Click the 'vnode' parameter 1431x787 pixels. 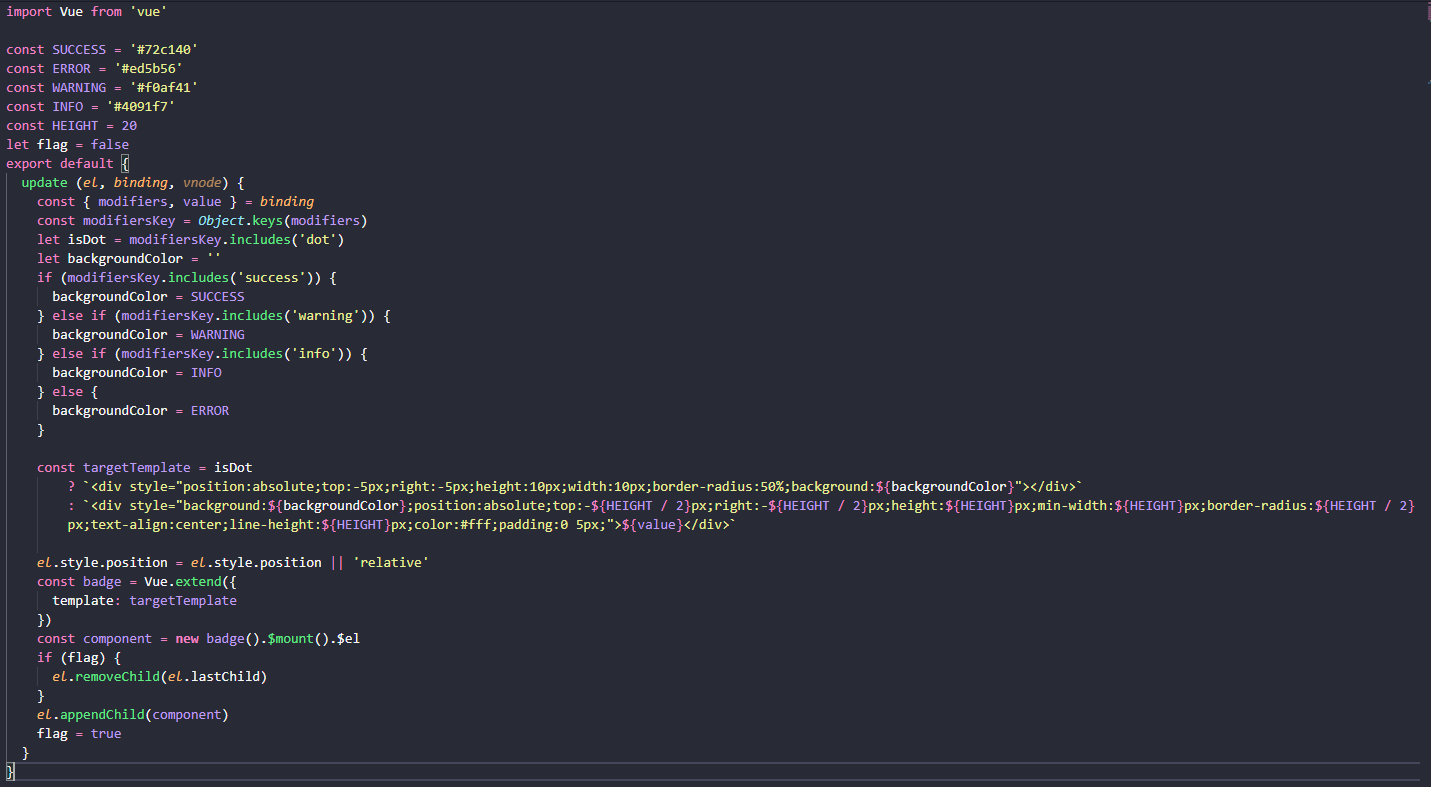coord(202,182)
